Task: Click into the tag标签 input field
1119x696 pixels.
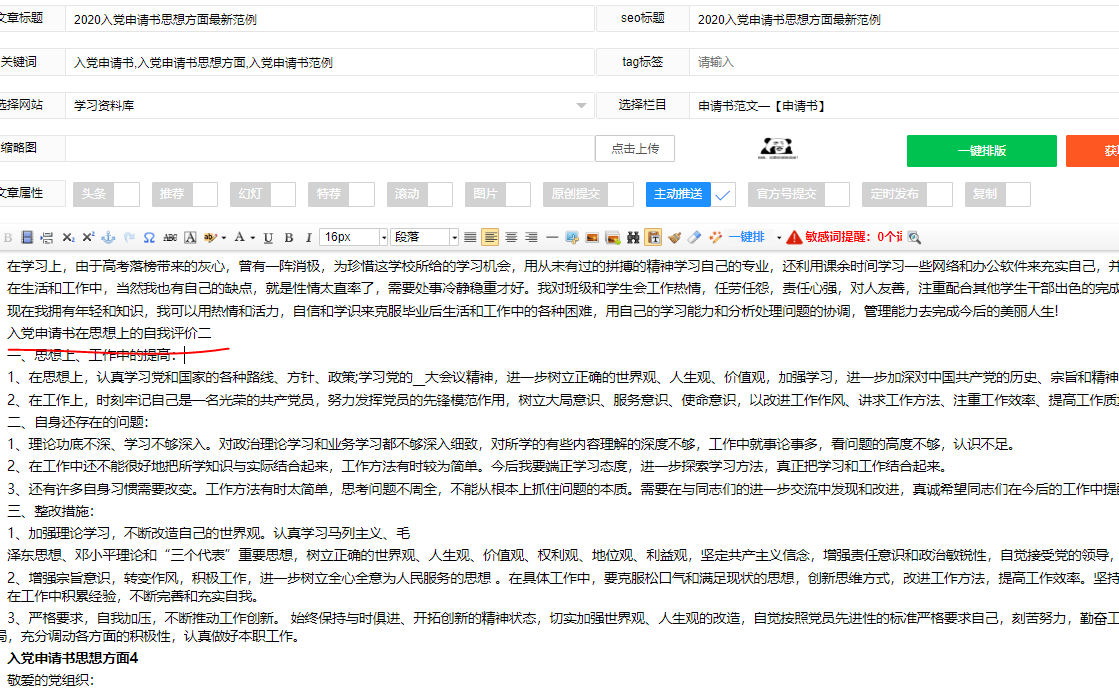Action: click(900, 62)
